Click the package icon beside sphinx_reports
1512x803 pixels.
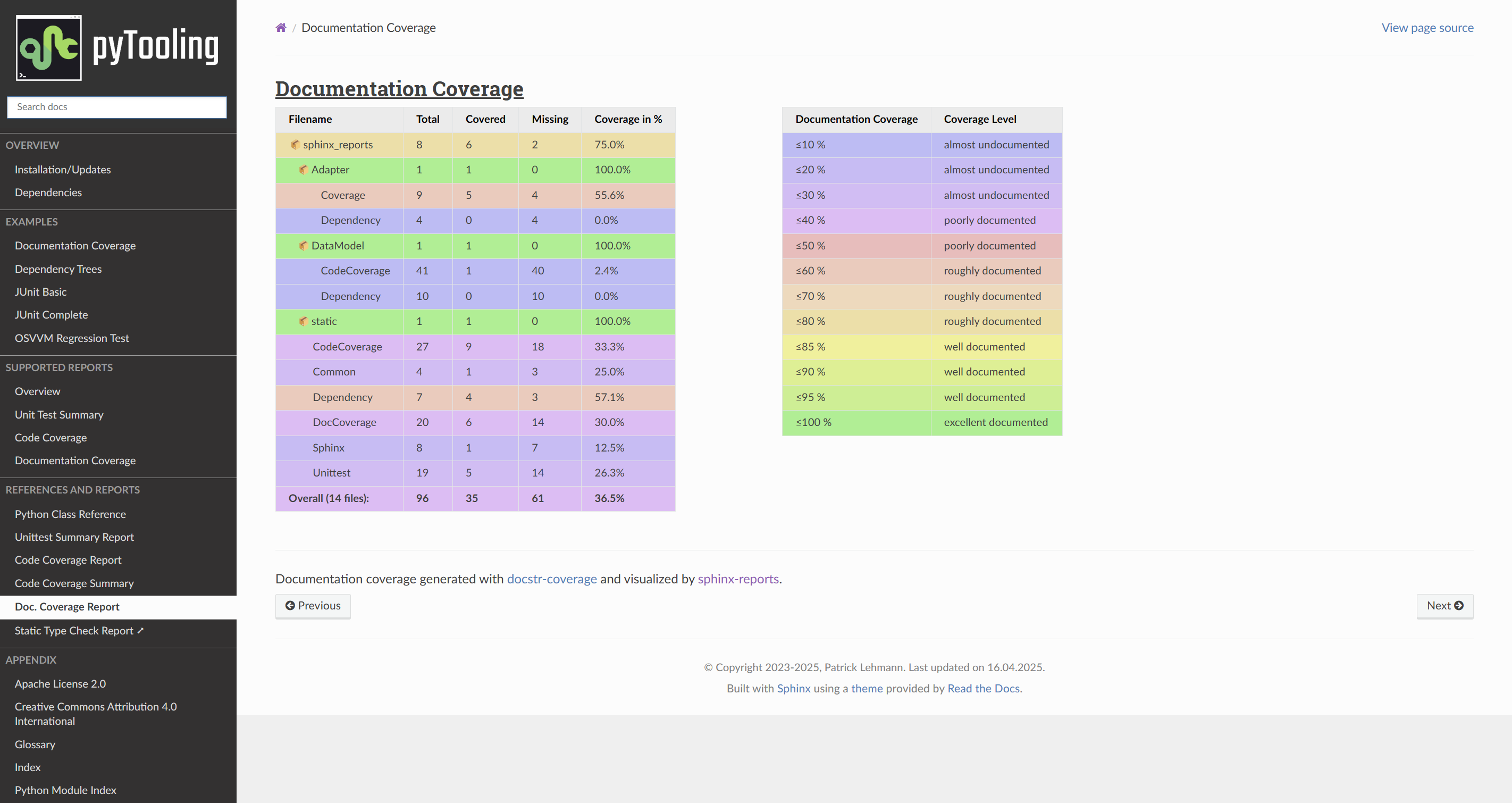pos(295,145)
